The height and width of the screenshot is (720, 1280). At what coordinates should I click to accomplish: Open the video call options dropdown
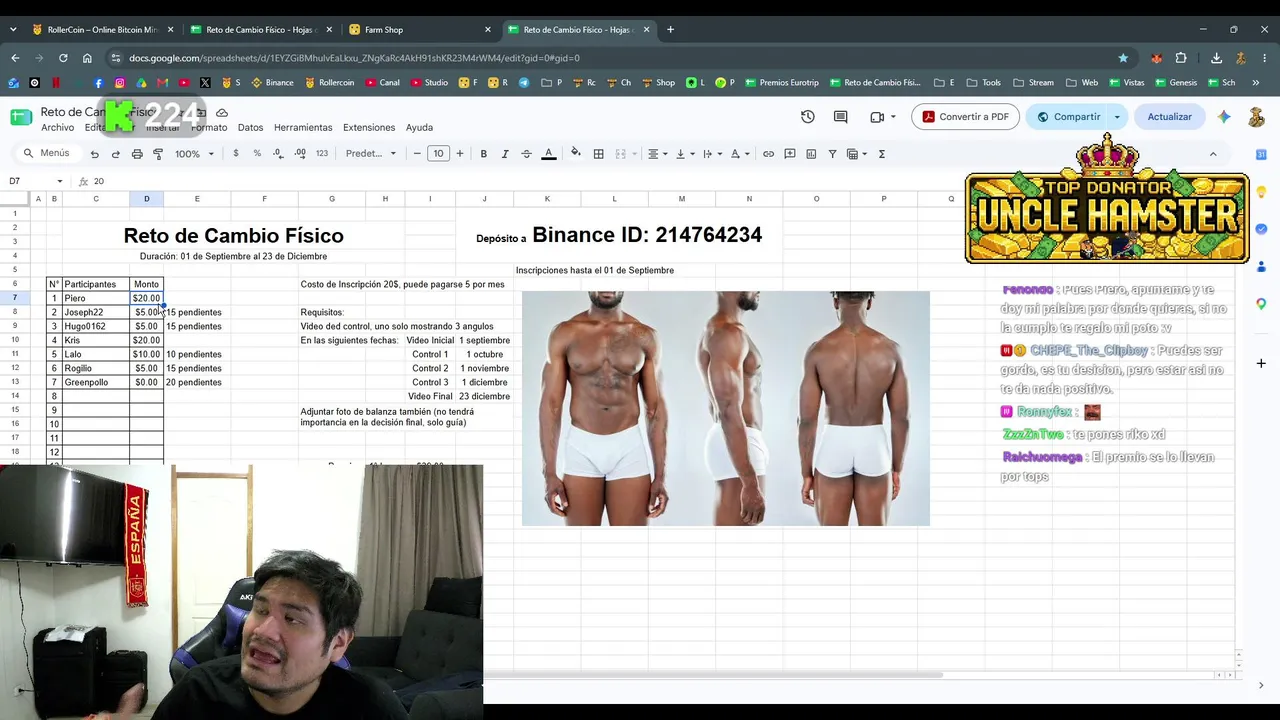pos(893,117)
